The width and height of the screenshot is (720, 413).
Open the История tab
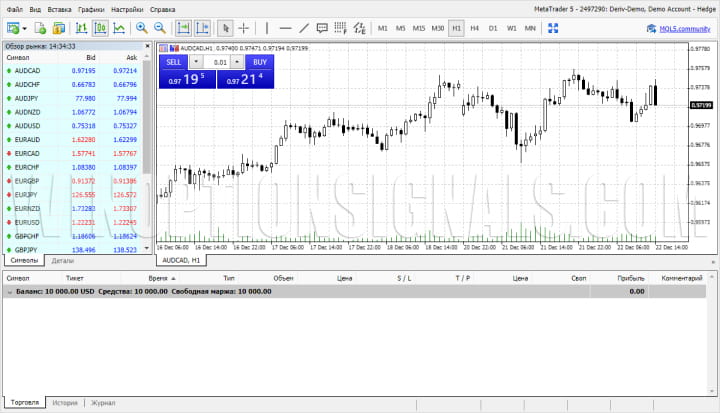pos(65,403)
